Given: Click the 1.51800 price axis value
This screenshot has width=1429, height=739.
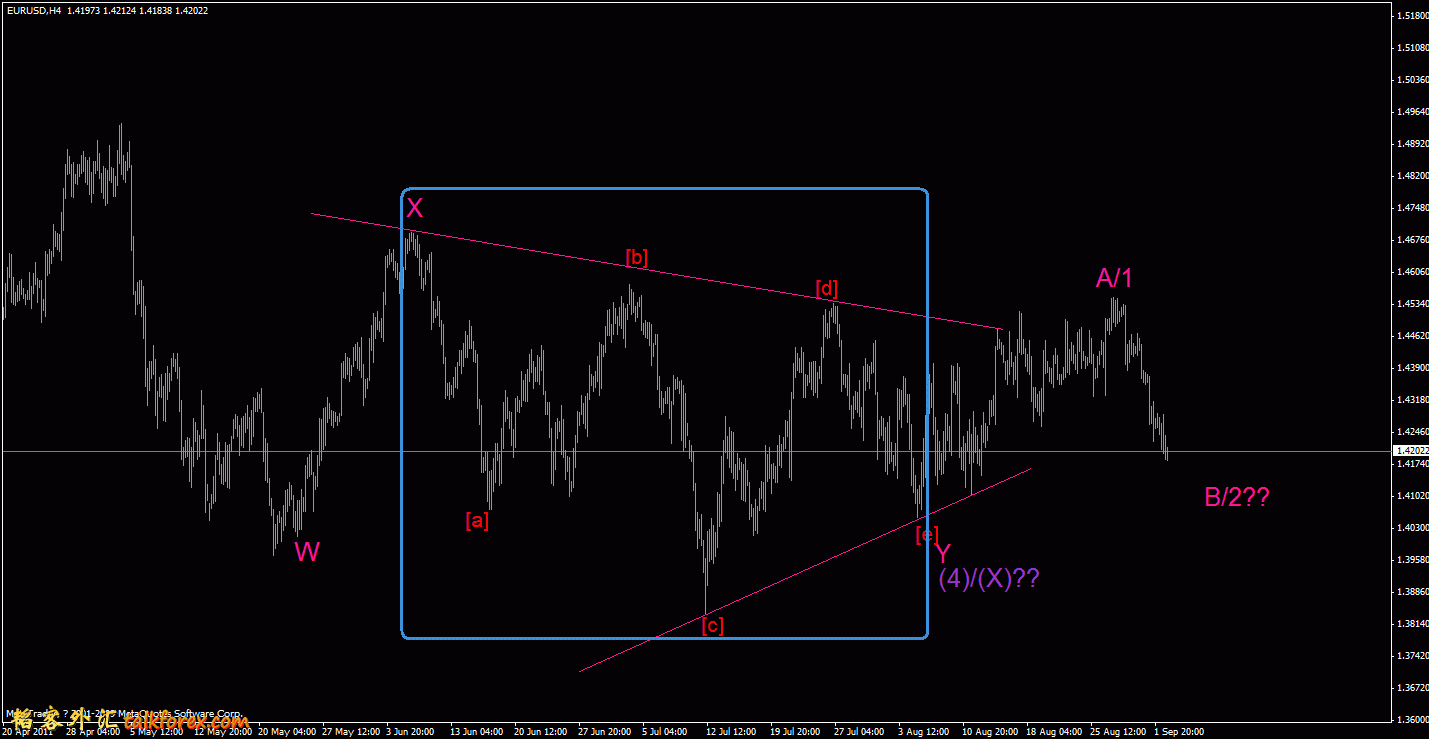Looking at the screenshot, I should [1412, 15].
